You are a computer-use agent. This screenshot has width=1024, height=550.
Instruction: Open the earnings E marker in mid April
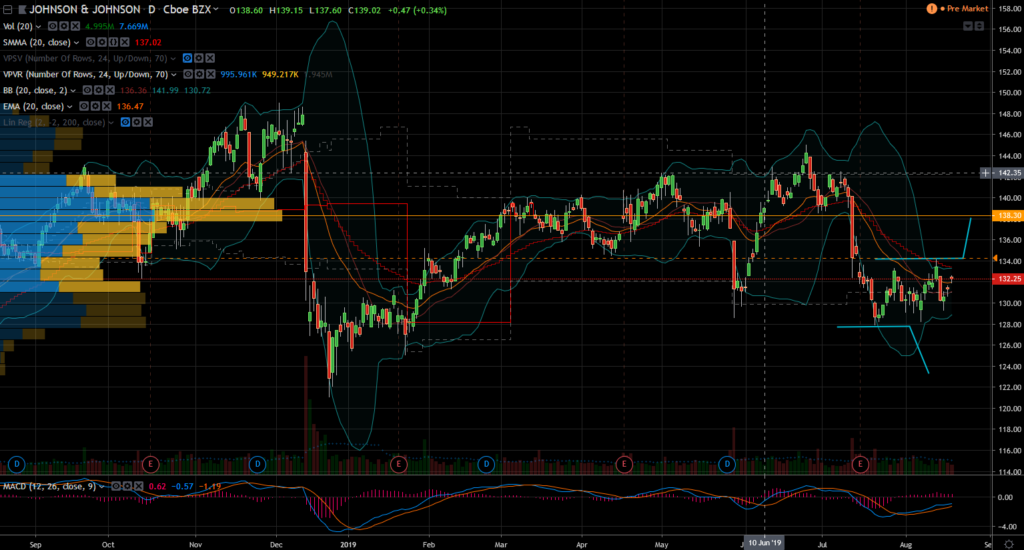pos(624,464)
